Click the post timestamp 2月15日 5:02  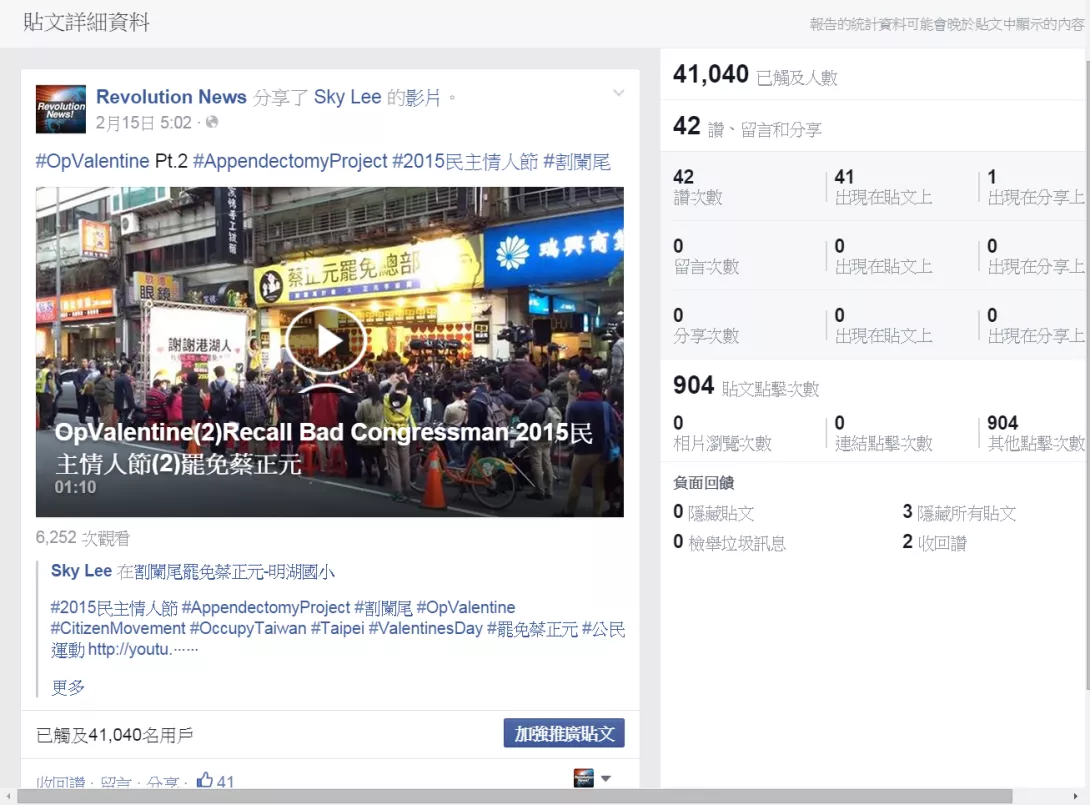[143, 123]
